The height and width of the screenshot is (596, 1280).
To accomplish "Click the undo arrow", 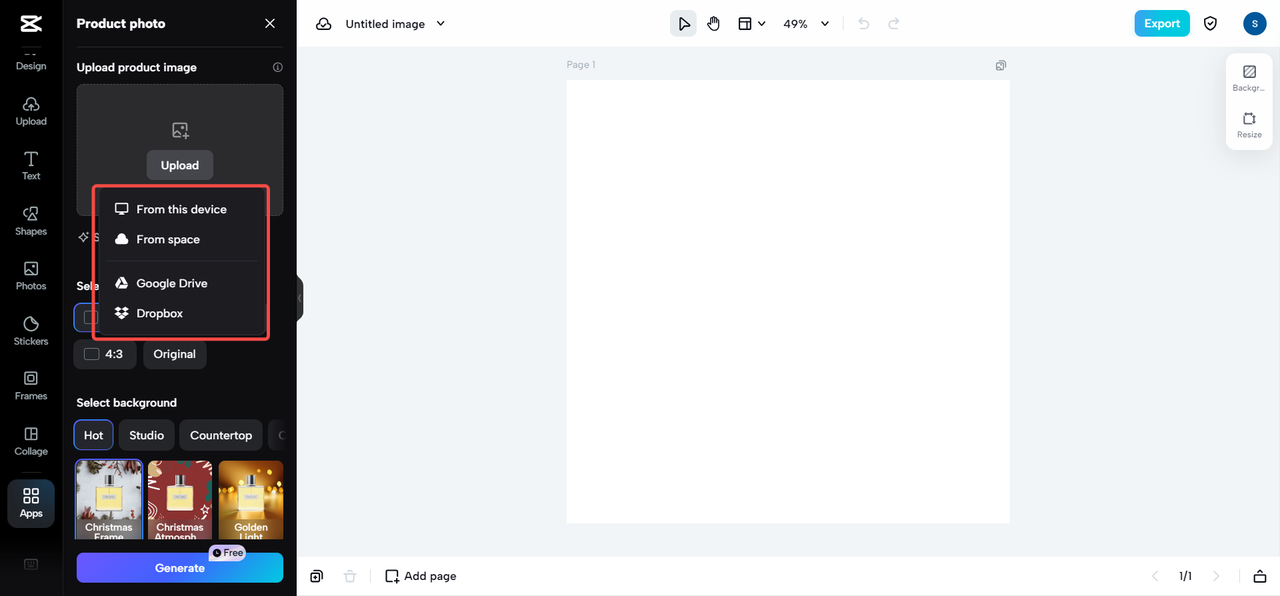I will (864, 24).
